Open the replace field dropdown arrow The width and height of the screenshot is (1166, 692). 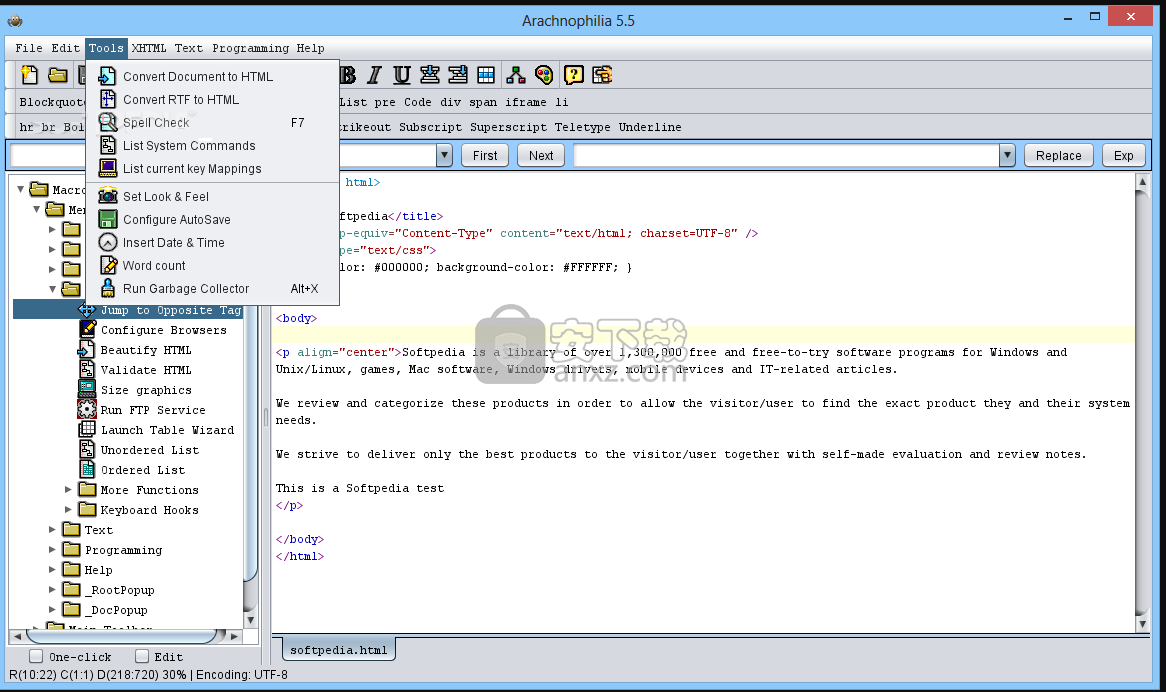pyautogui.click(x=1007, y=155)
